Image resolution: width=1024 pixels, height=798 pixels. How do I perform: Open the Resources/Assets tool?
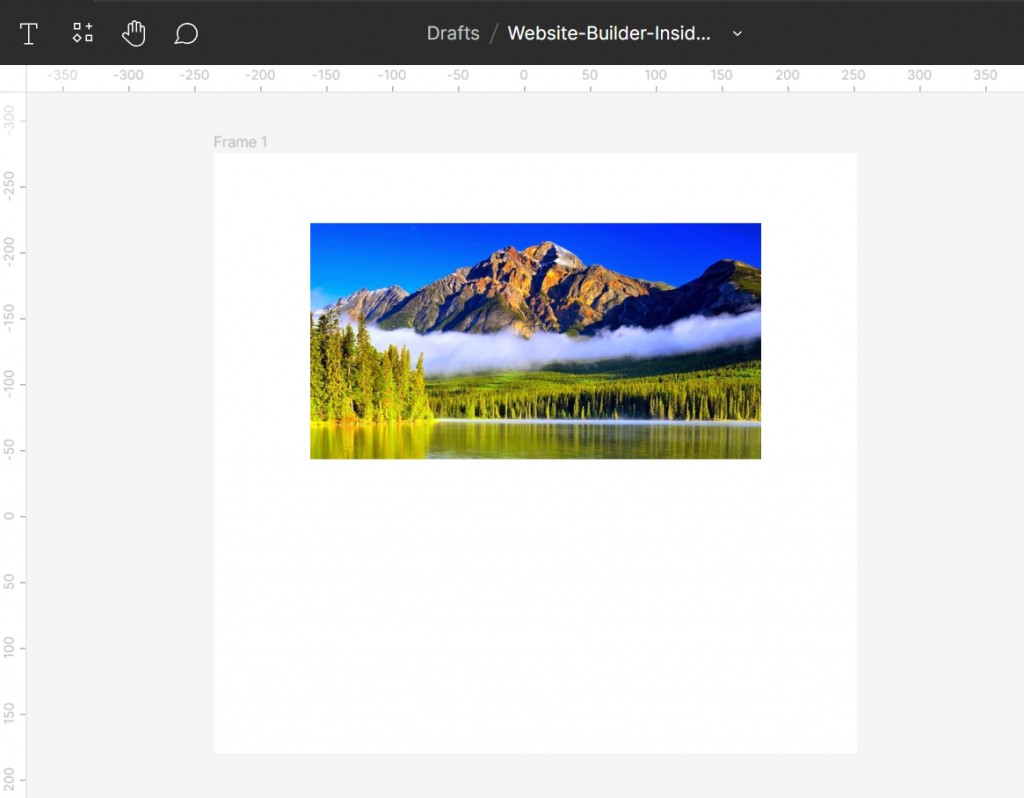click(x=82, y=33)
